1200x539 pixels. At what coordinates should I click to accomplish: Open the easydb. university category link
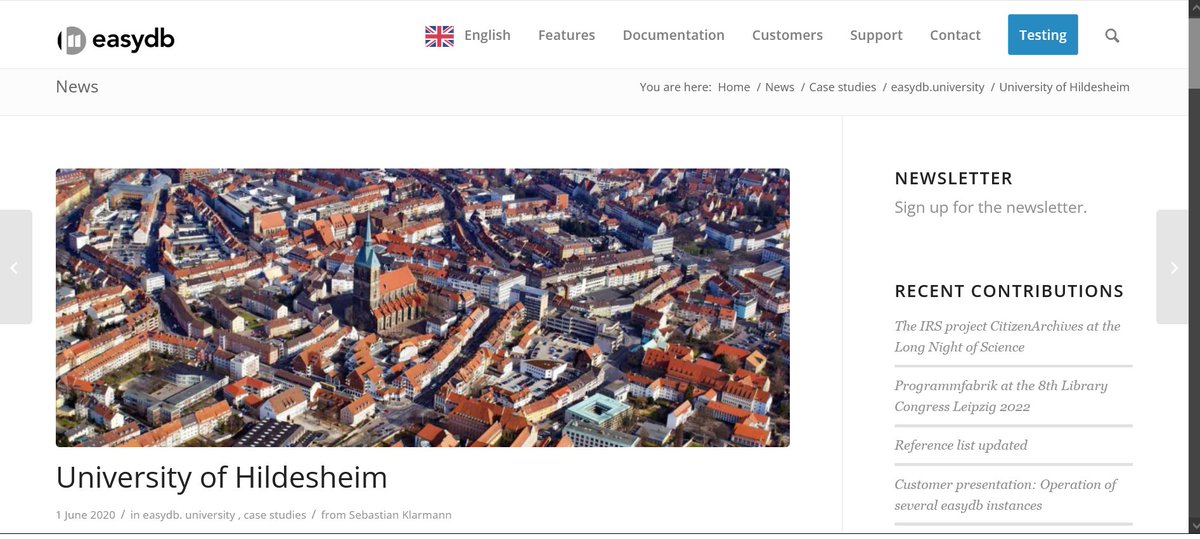pos(189,515)
